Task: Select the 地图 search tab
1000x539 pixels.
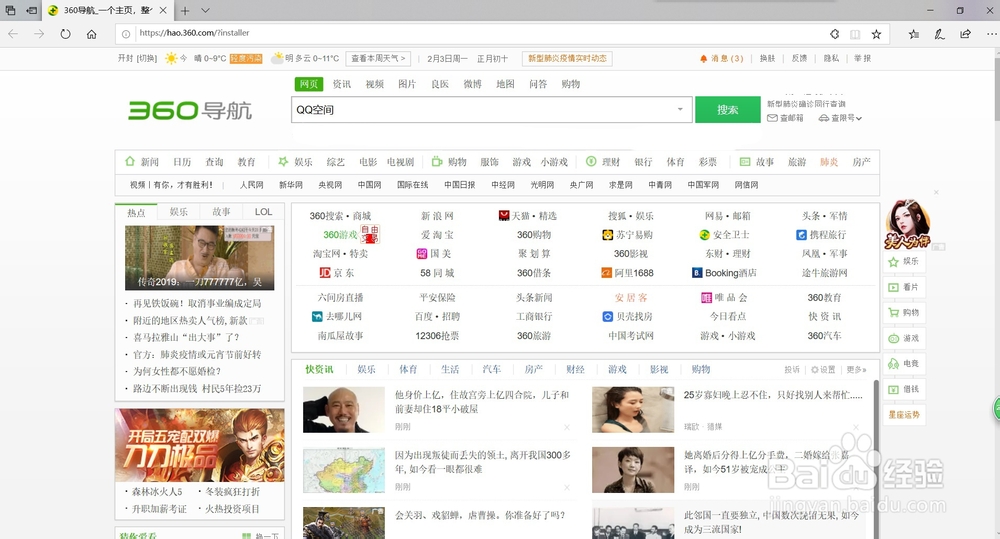Action: pyautogui.click(x=505, y=84)
